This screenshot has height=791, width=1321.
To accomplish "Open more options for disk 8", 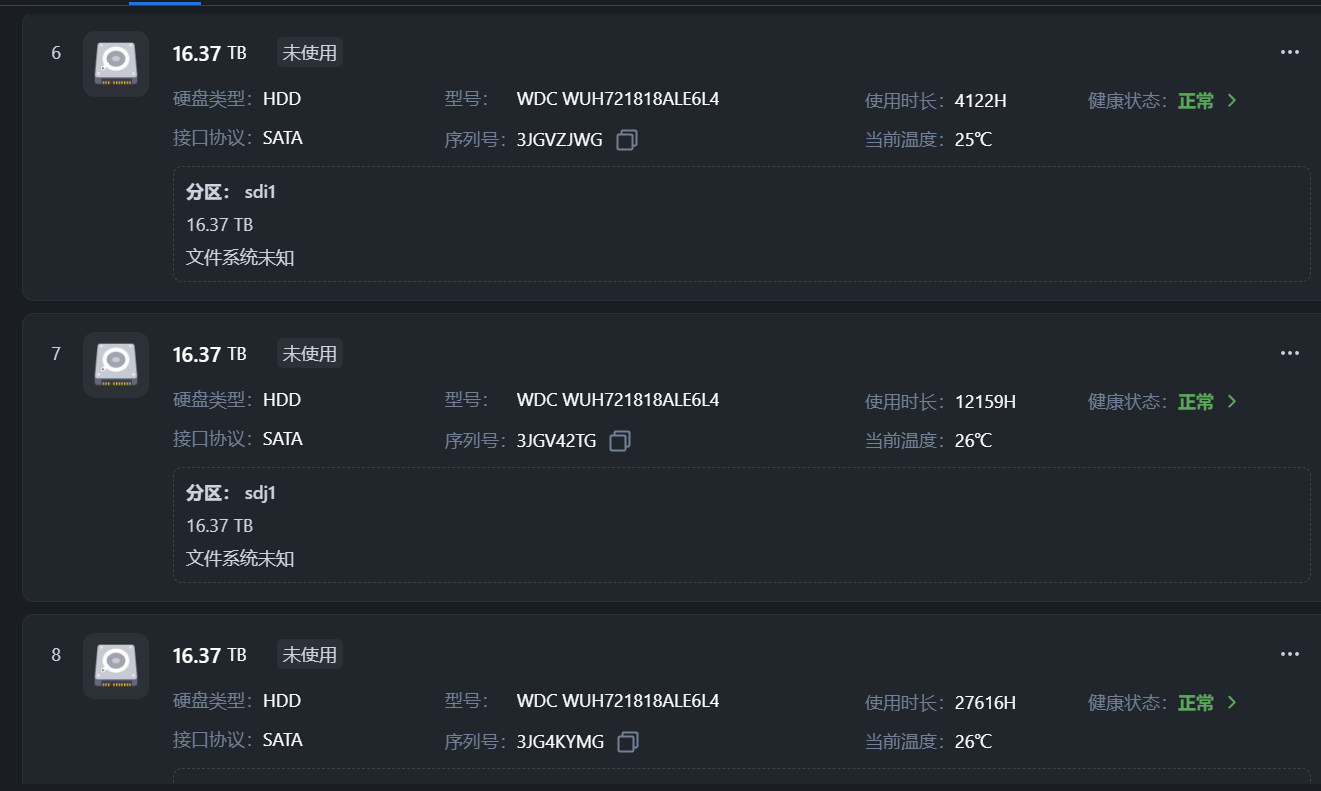I will [x=1290, y=654].
